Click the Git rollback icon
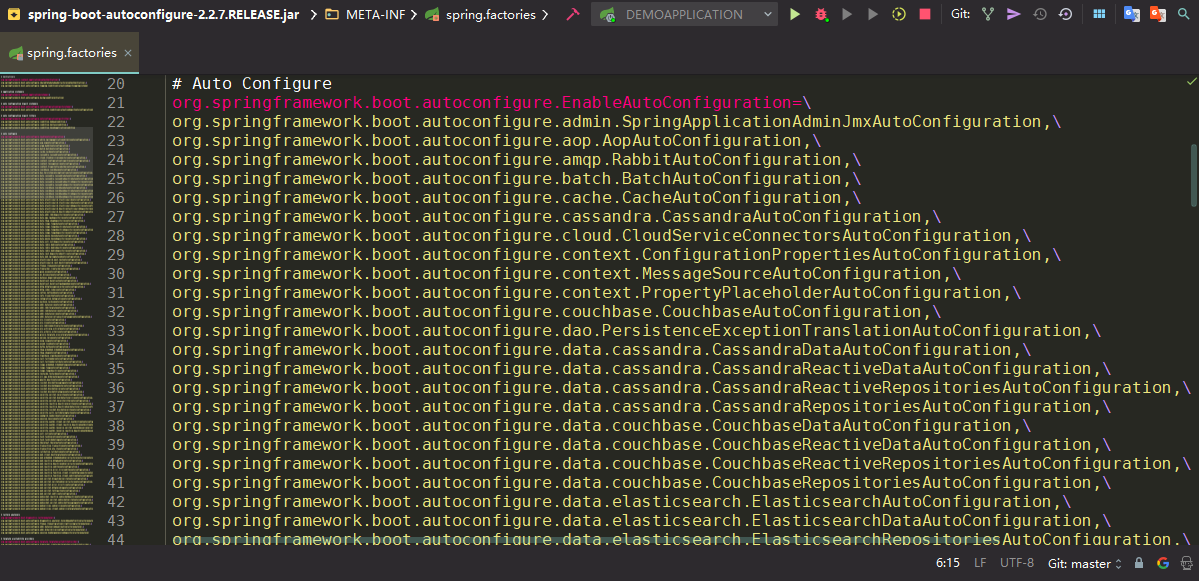Image resolution: width=1199 pixels, height=581 pixels. pyautogui.click(x=1065, y=15)
